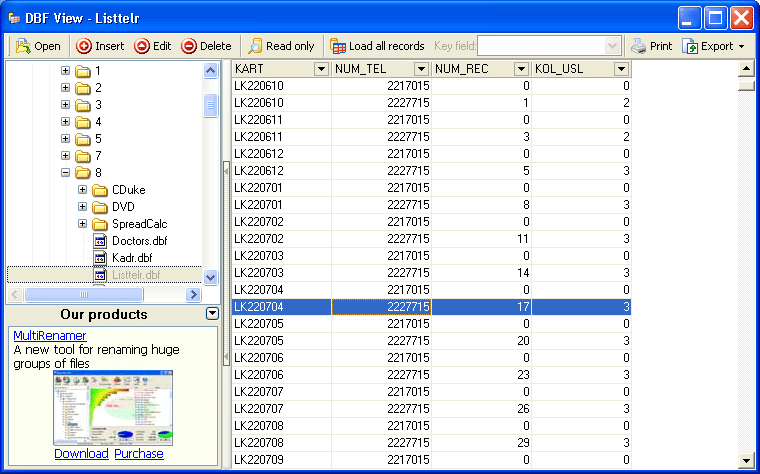Expand the SpreadCalc folder

tap(82, 223)
